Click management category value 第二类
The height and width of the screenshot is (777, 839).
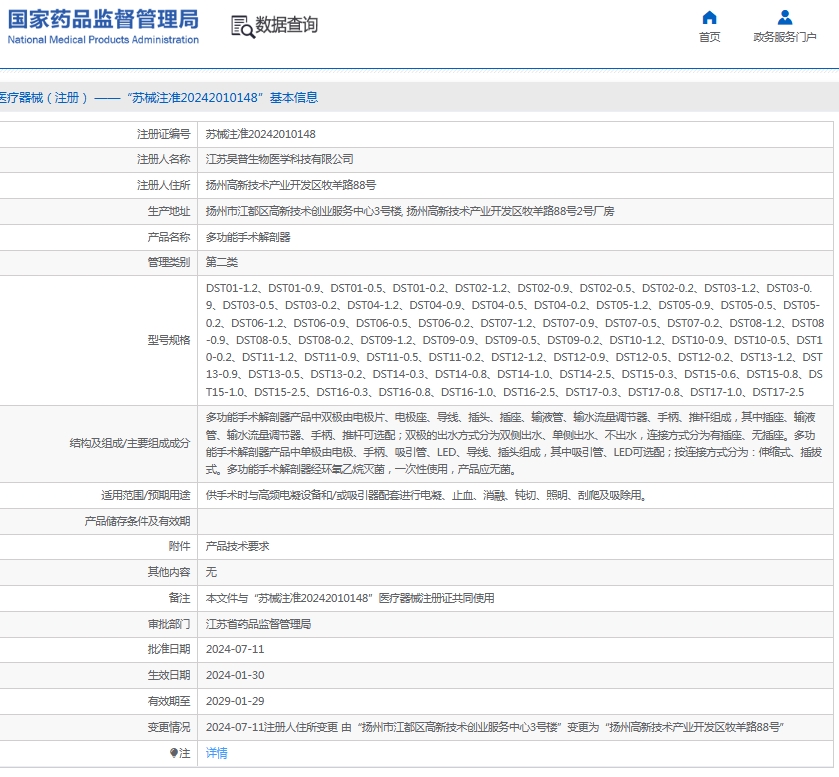pyautogui.click(x=222, y=262)
